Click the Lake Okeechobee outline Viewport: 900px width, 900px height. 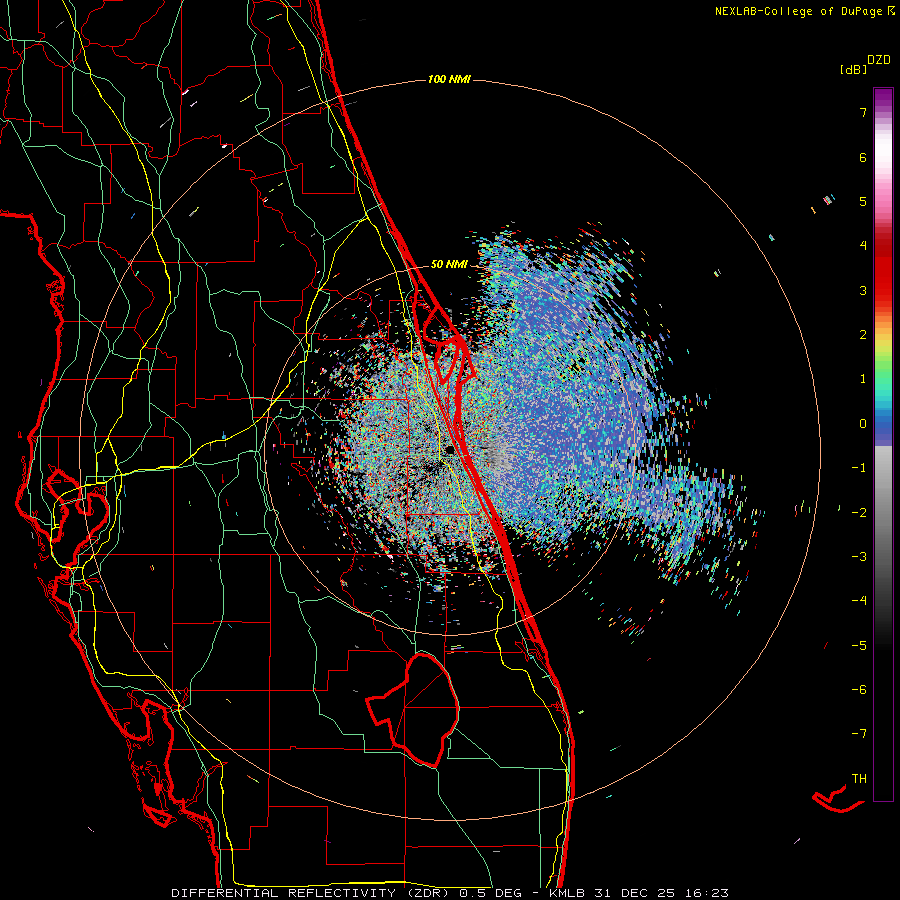coord(413,709)
